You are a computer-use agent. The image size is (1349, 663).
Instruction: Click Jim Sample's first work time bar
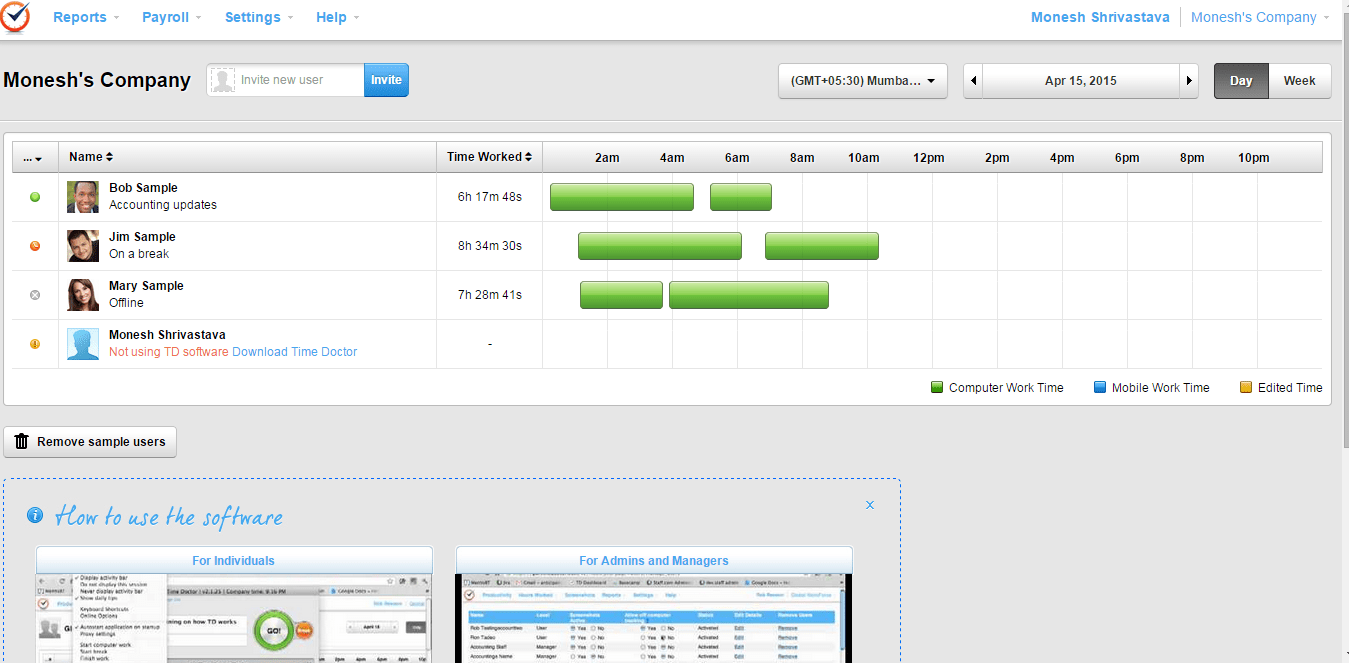pyautogui.click(x=660, y=246)
